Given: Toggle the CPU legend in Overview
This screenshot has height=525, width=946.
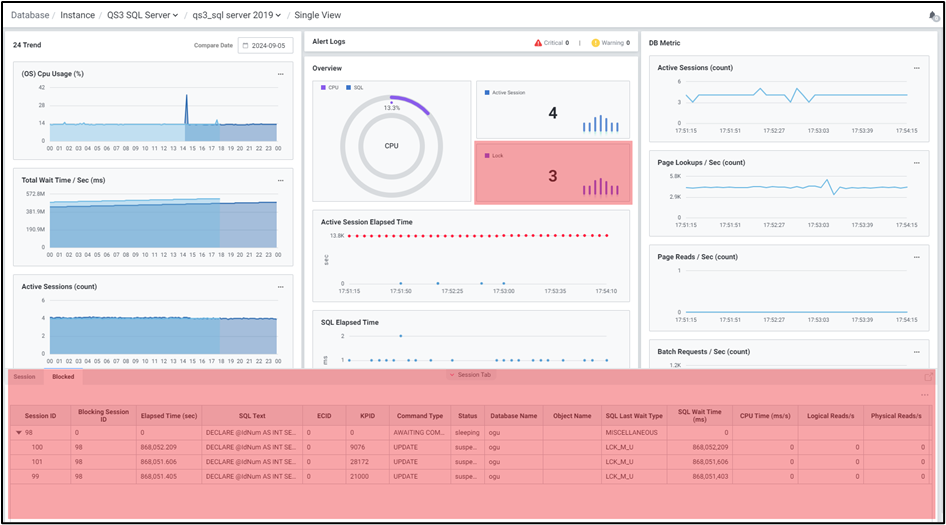Looking at the screenshot, I should point(329,87).
